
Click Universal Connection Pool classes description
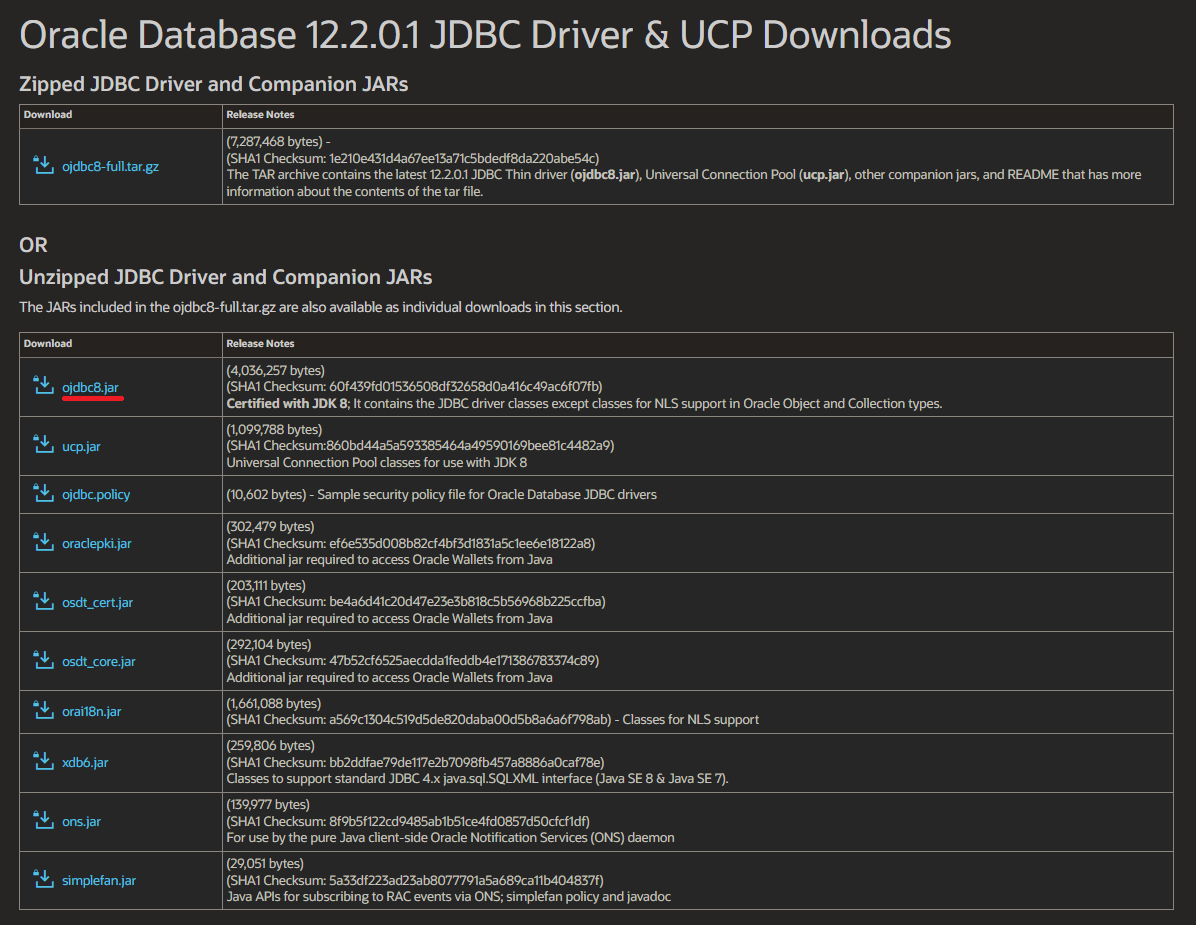377,462
